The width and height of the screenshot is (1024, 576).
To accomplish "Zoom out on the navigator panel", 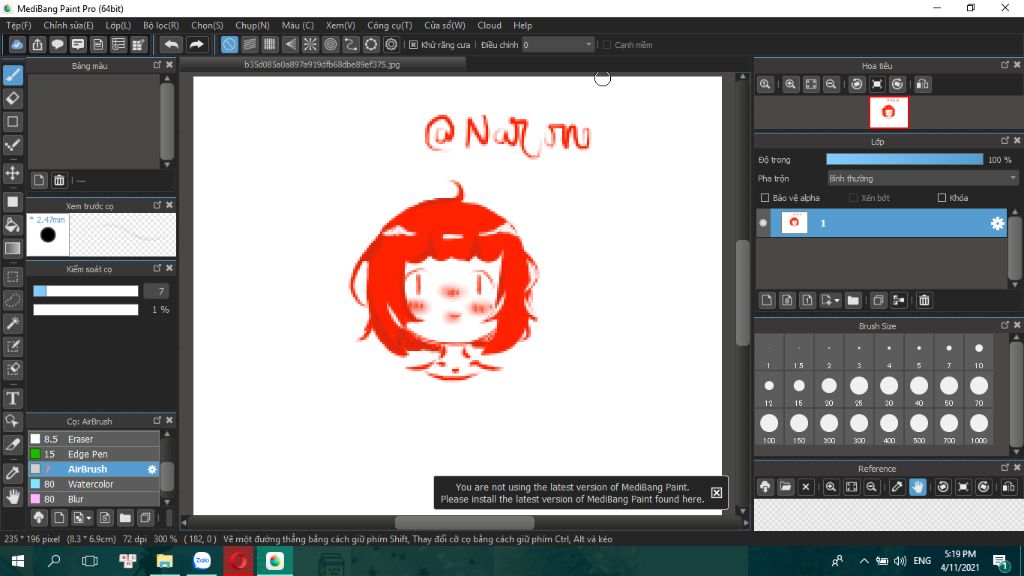I will [831, 84].
